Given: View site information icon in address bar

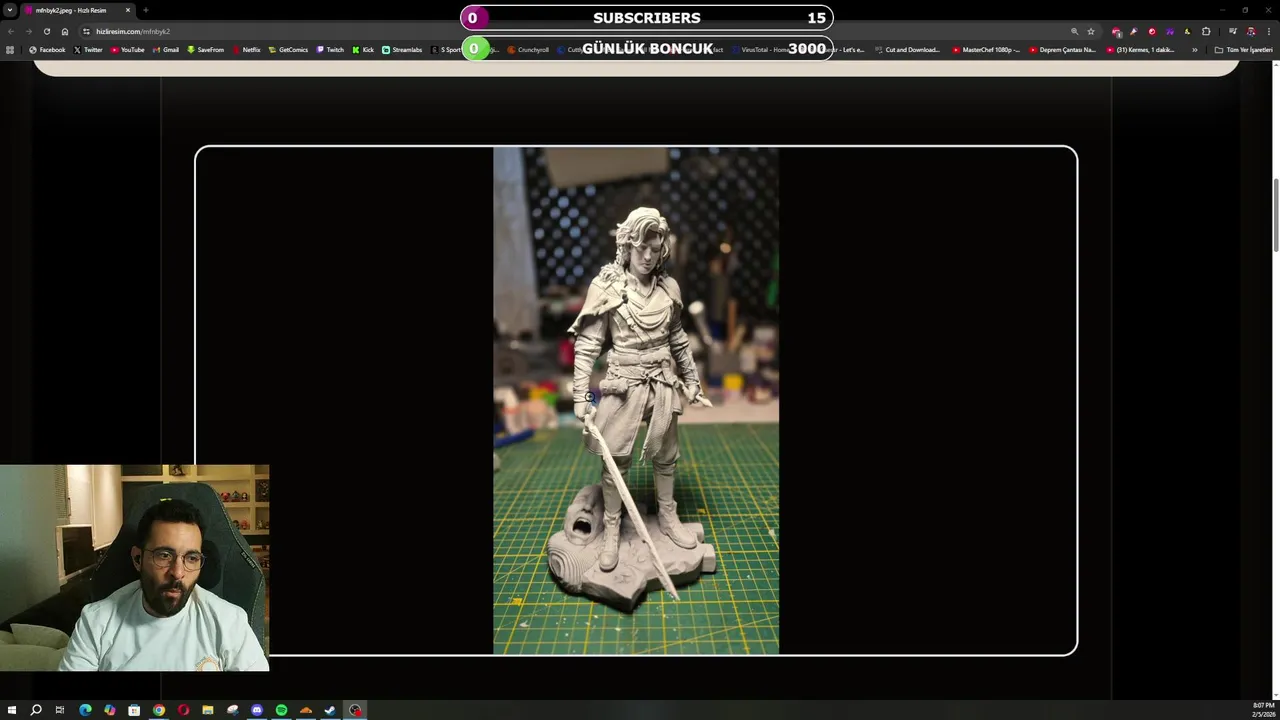Looking at the screenshot, I should (x=86, y=31).
